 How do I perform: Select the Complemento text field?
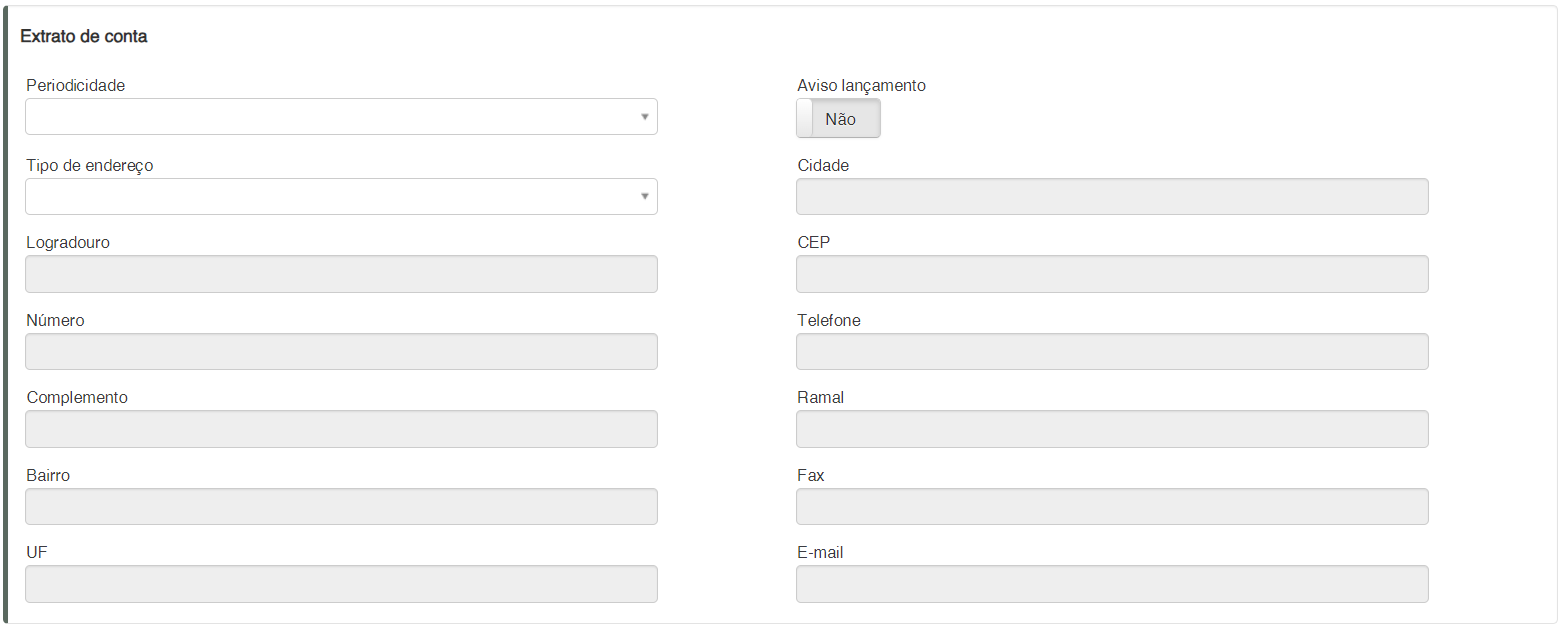tap(340, 429)
